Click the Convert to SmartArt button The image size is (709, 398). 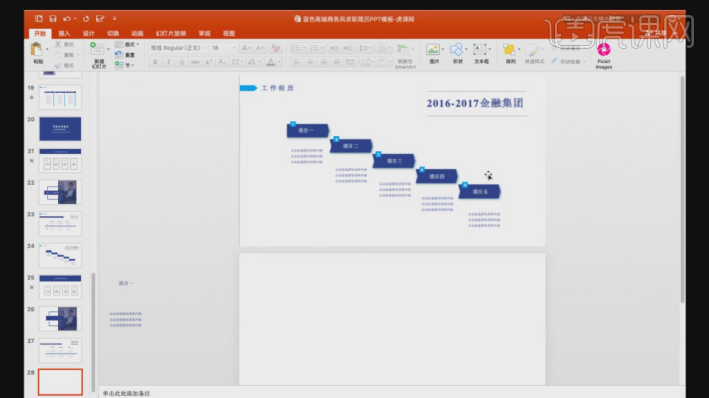(x=404, y=55)
